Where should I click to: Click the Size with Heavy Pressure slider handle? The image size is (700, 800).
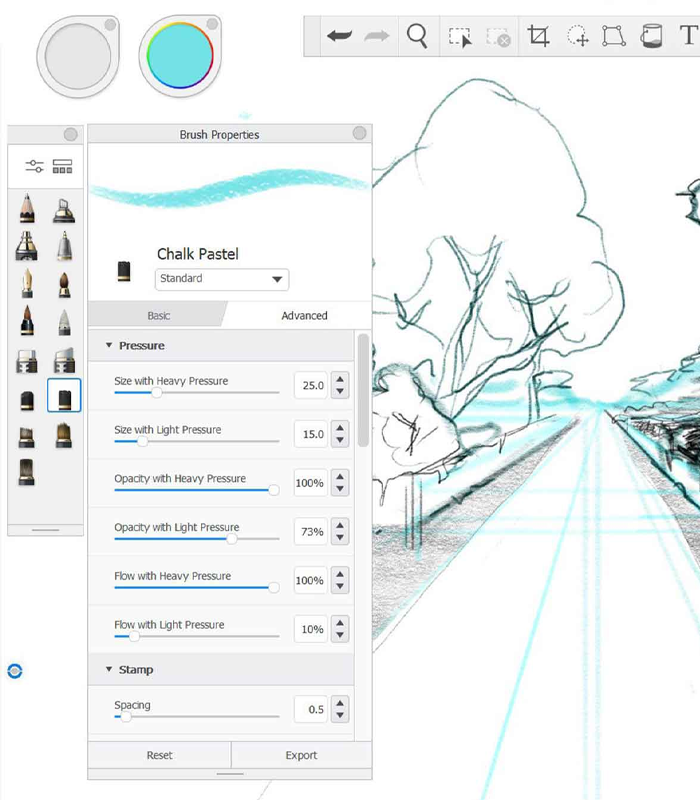click(x=157, y=392)
